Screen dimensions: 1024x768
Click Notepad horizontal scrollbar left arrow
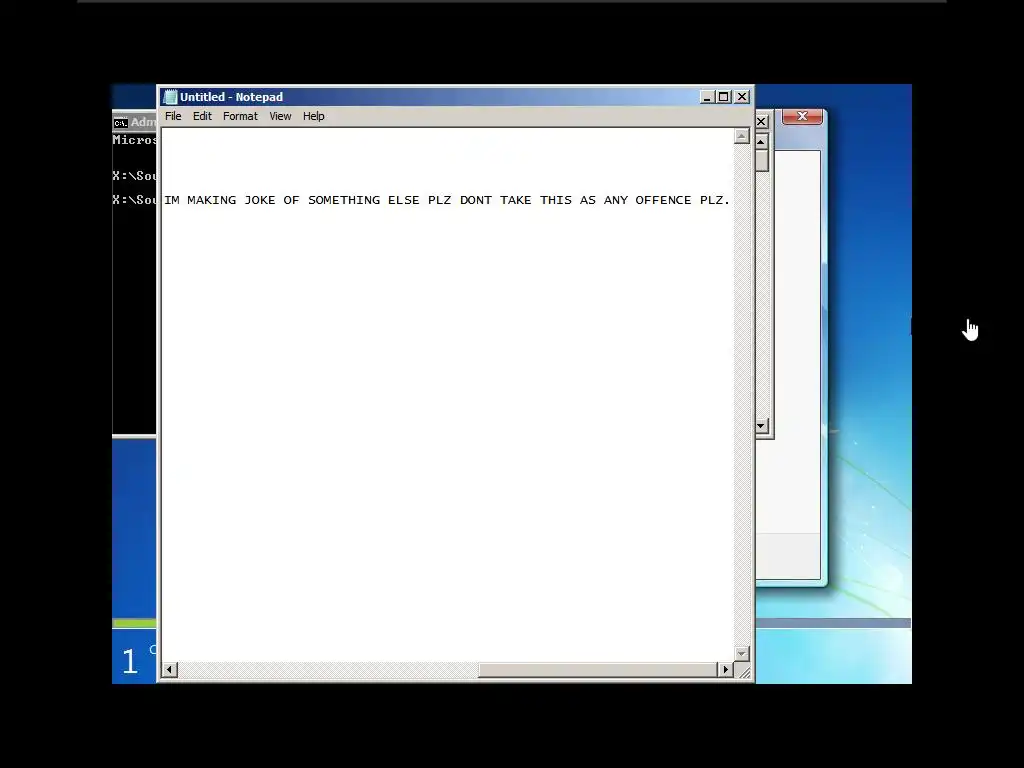[169, 669]
